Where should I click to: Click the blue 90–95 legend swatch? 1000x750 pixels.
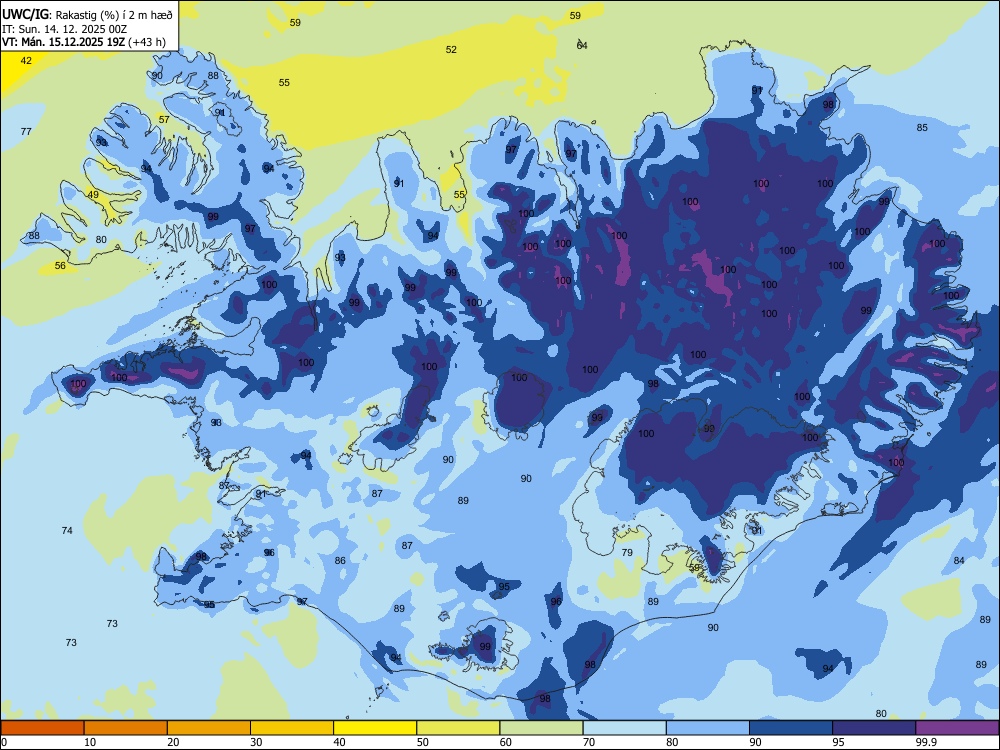791,728
